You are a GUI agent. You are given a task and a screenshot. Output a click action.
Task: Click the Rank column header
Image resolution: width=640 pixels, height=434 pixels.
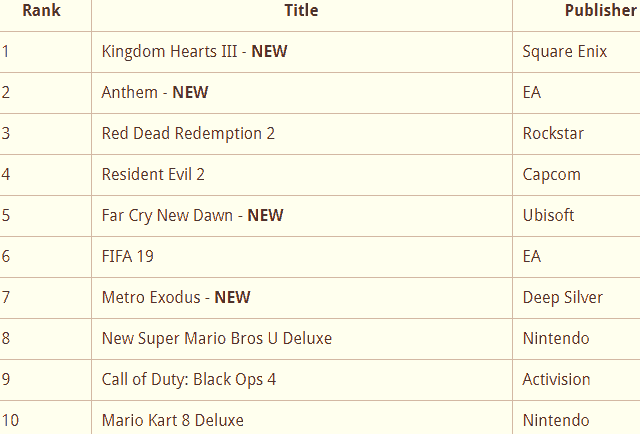pyautogui.click(x=41, y=11)
